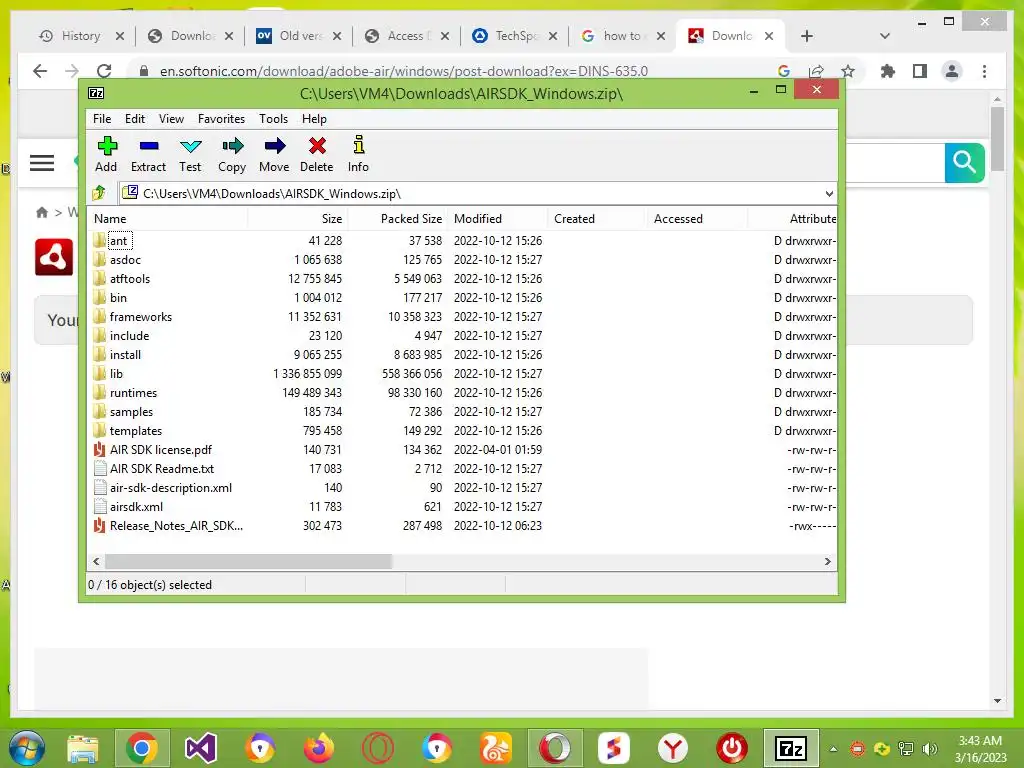Image resolution: width=1024 pixels, height=768 pixels.
Task: Sort by Name column header
Action: tap(168, 219)
